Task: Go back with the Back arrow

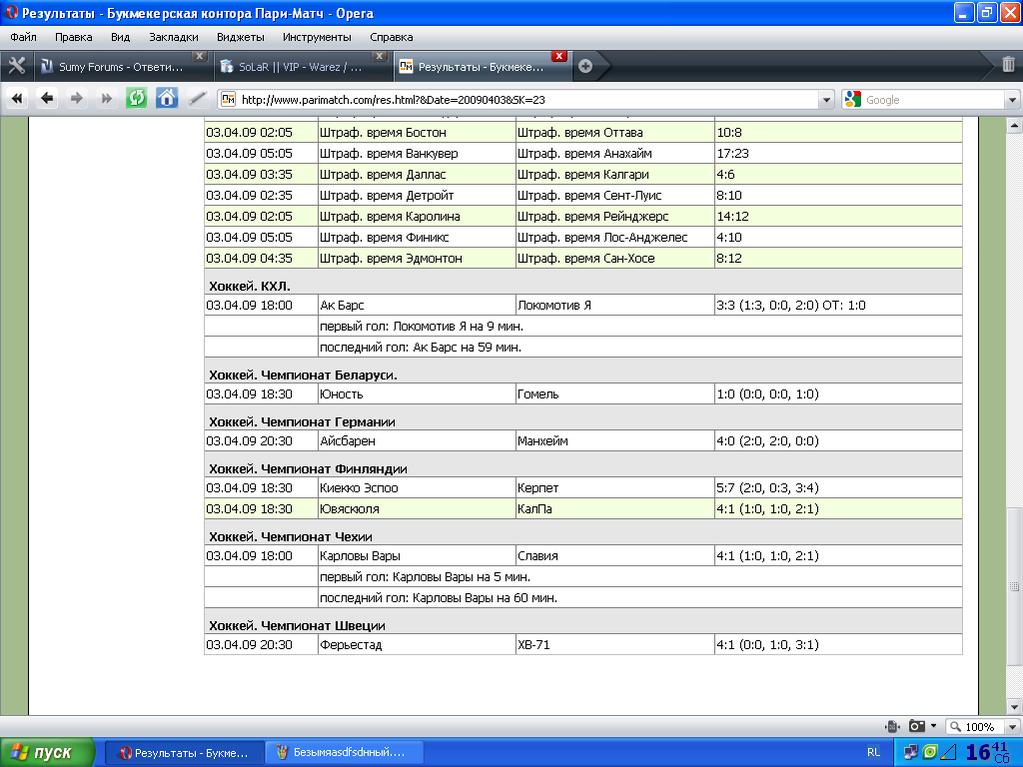Action: point(47,98)
